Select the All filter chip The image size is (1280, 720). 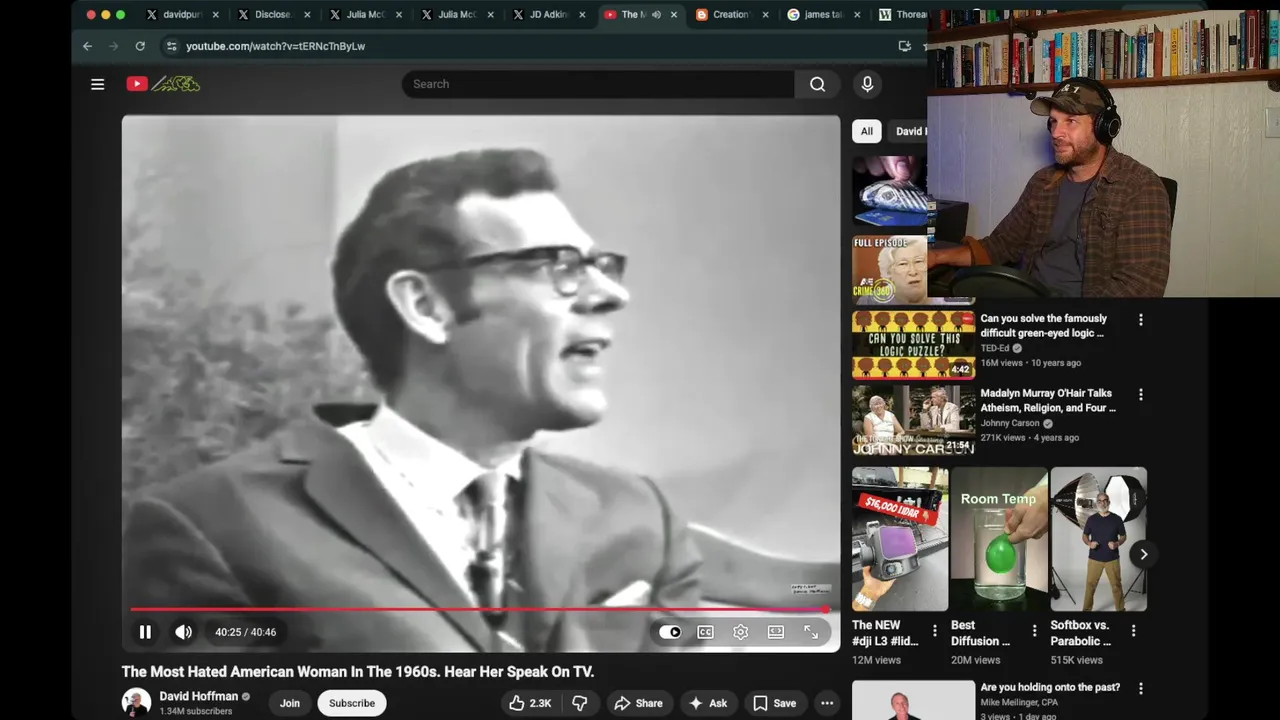click(867, 131)
